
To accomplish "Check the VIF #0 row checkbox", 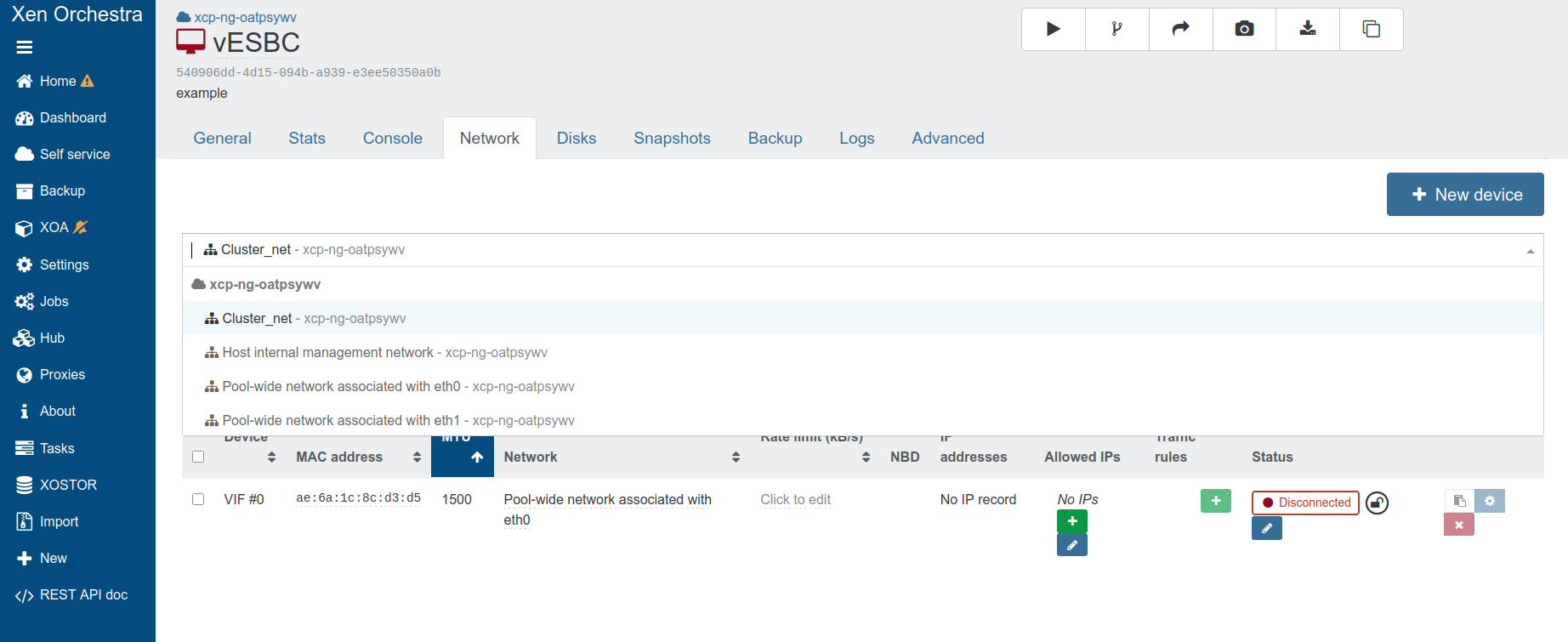I will 198,499.
